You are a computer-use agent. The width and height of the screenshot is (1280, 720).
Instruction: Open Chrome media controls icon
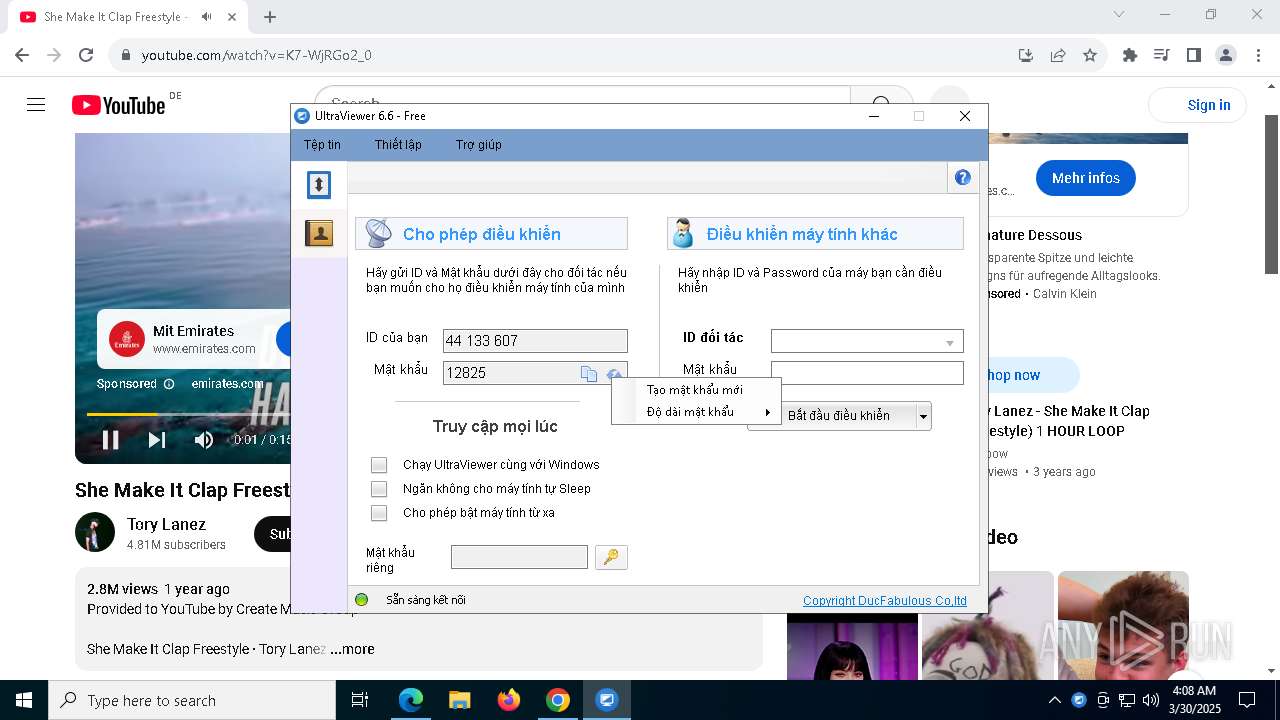tap(1162, 55)
